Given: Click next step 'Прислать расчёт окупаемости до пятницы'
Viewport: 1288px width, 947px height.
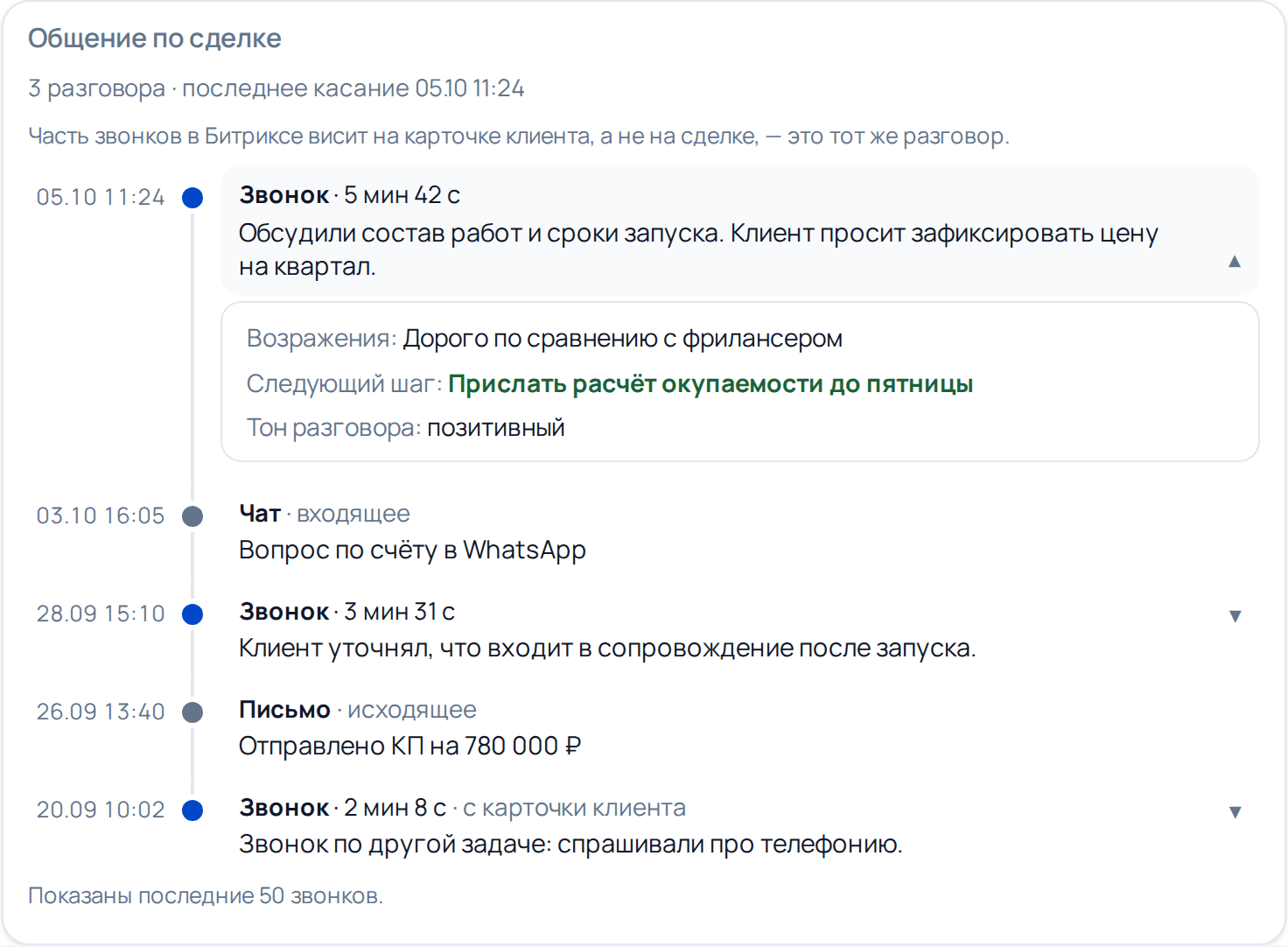Looking at the screenshot, I should coord(710,384).
